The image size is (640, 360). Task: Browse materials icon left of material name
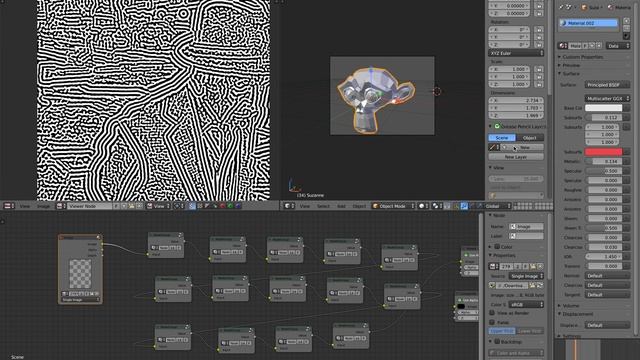coord(564,46)
